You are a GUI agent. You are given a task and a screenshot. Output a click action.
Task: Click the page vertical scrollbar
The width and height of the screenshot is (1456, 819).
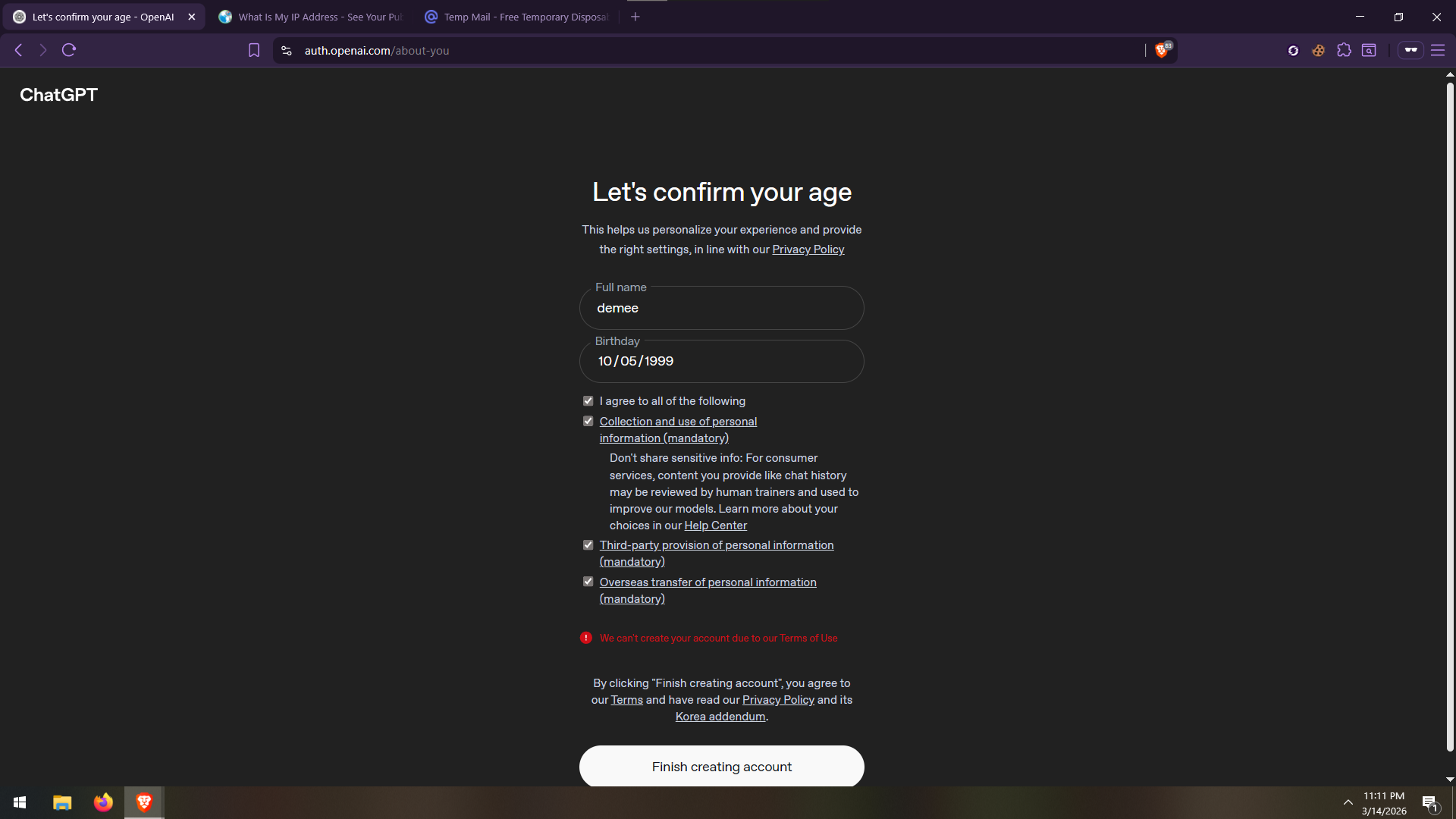click(1450, 417)
